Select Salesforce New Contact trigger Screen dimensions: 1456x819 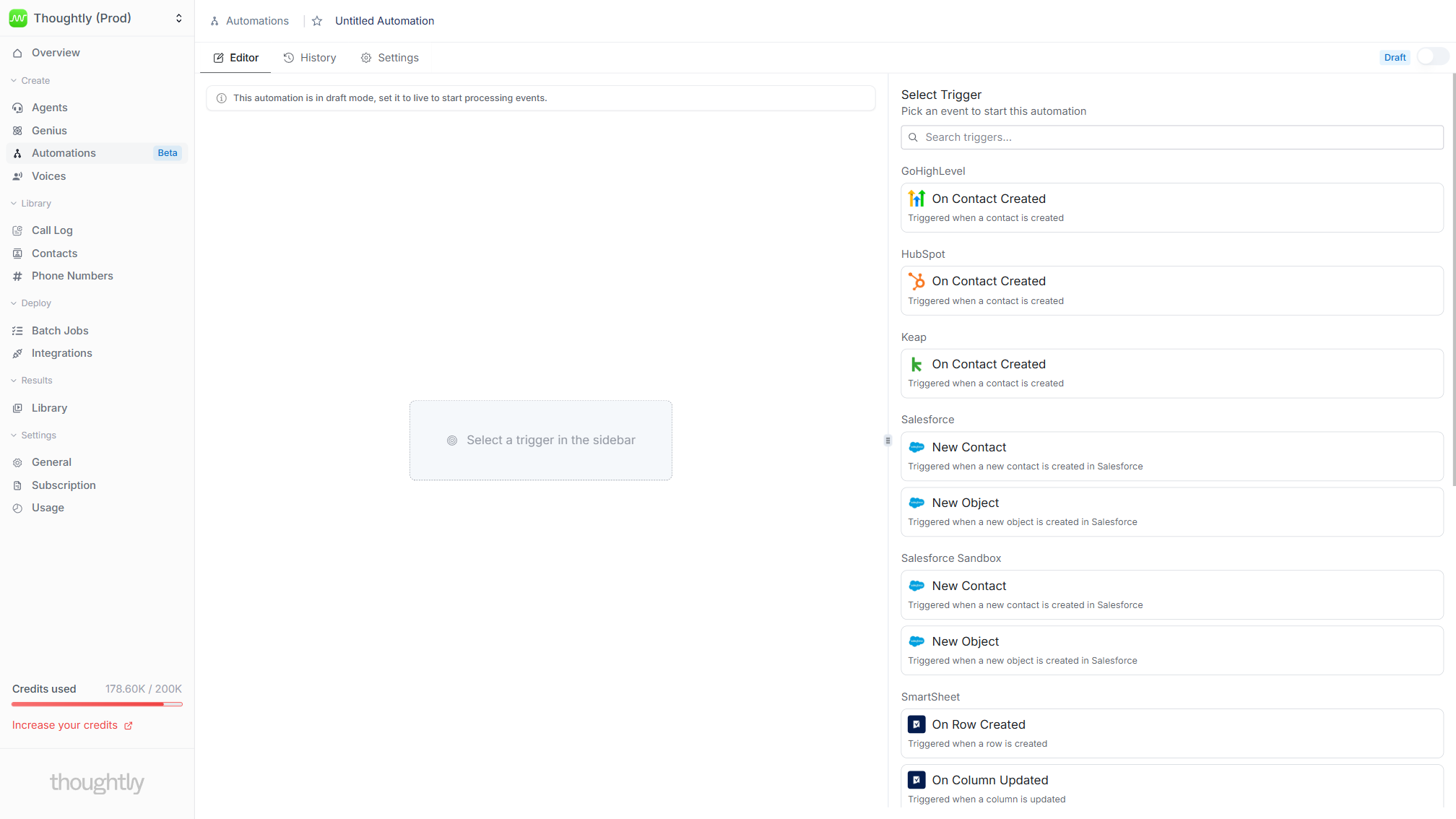click(x=1171, y=456)
